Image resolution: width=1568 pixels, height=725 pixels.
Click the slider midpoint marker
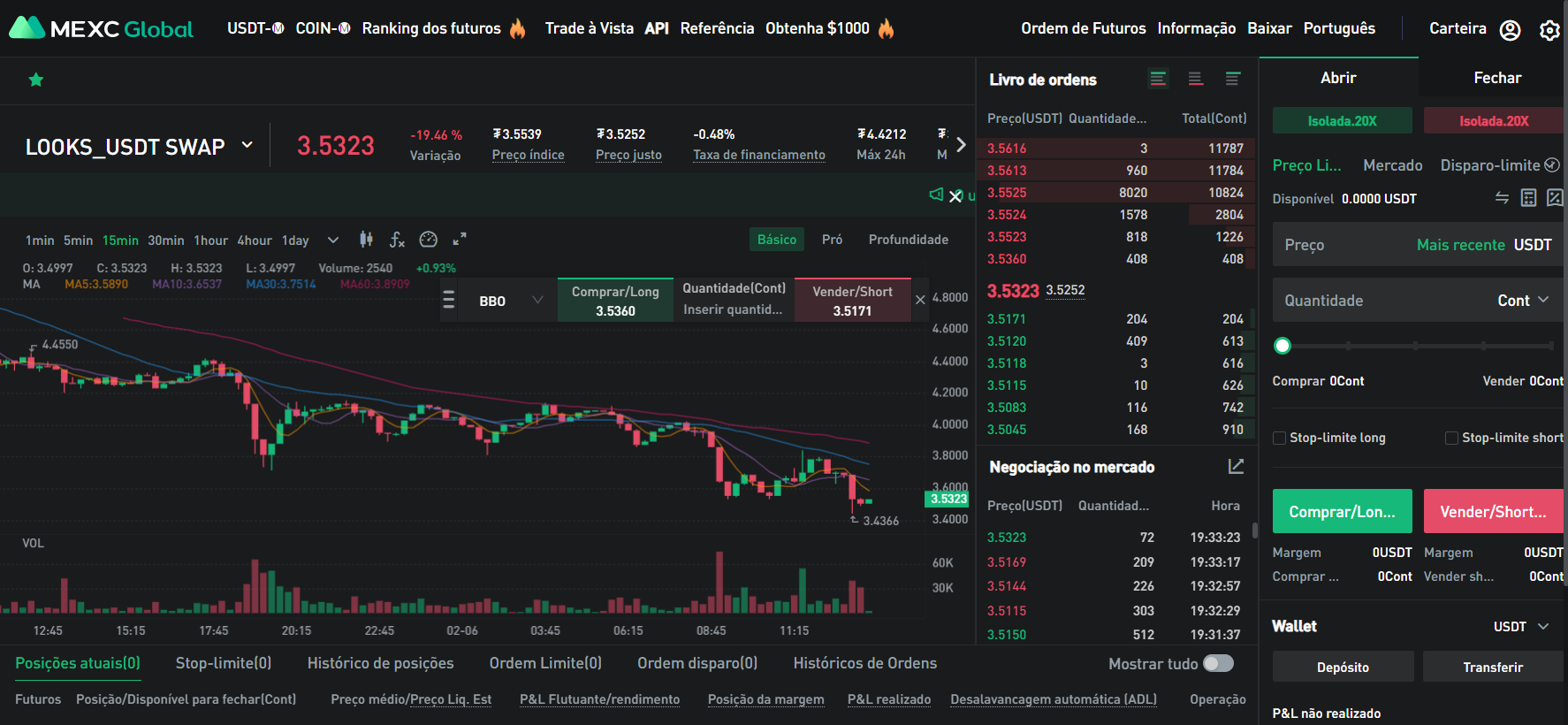pyautogui.click(x=1417, y=346)
